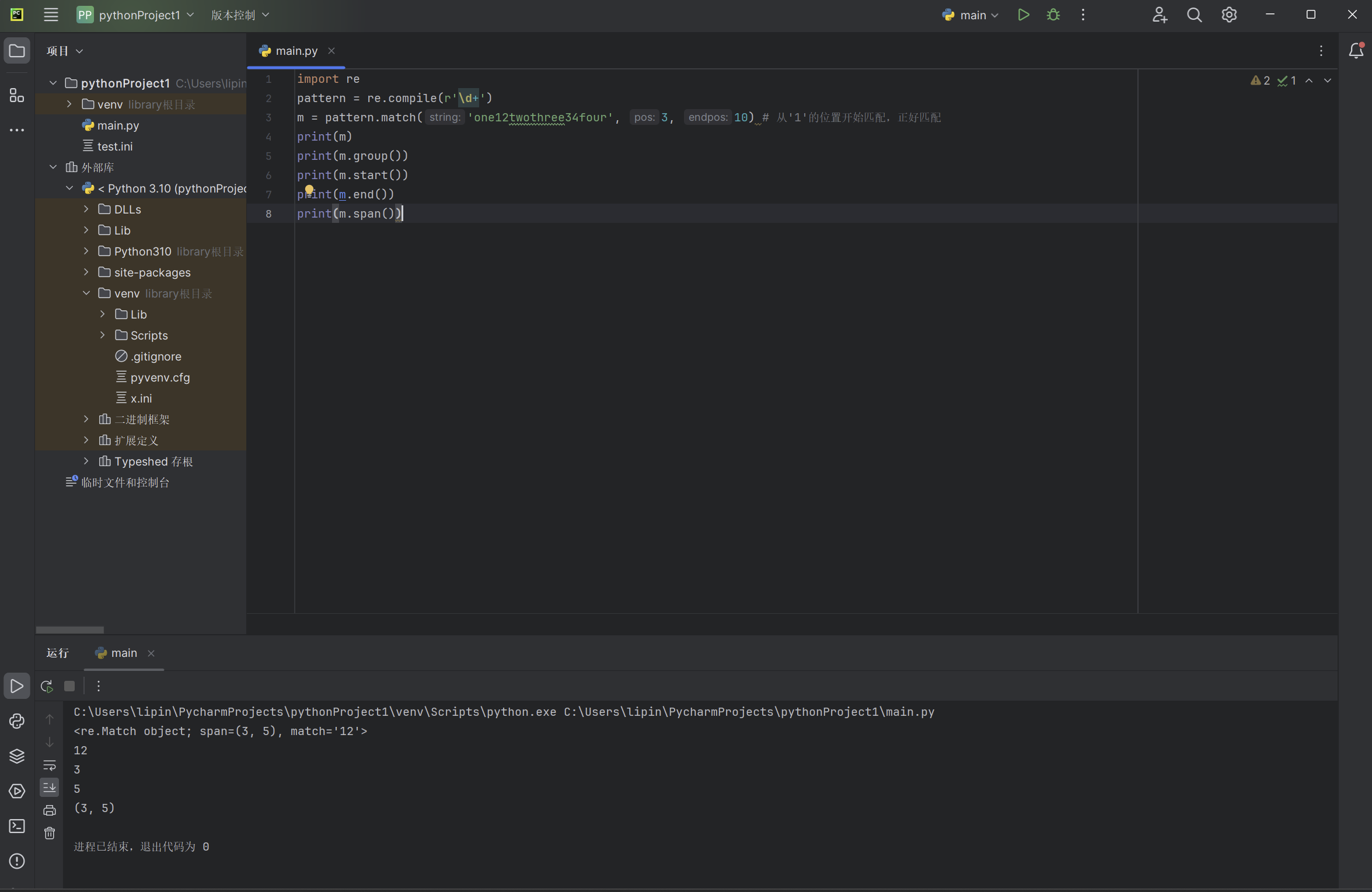Click the Run main green arrow
The height and width of the screenshot is (892, 1372).
tap(1023, 15)
